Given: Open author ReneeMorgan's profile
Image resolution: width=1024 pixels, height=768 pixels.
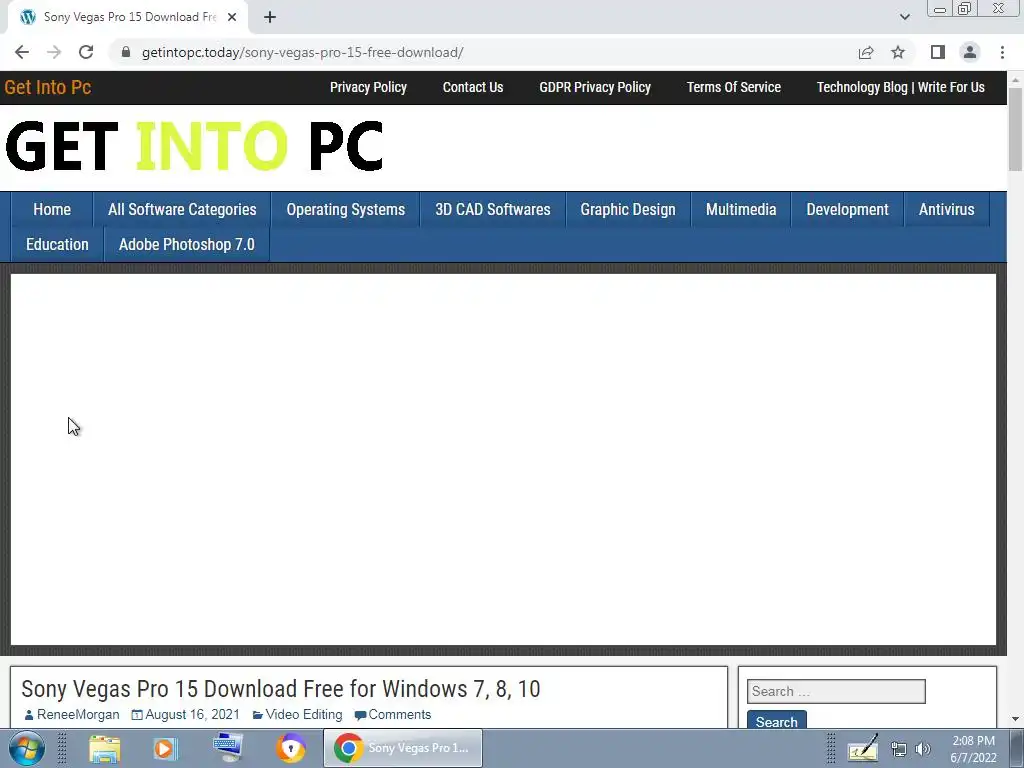Looking at the screenshot, I should (78, 714).
